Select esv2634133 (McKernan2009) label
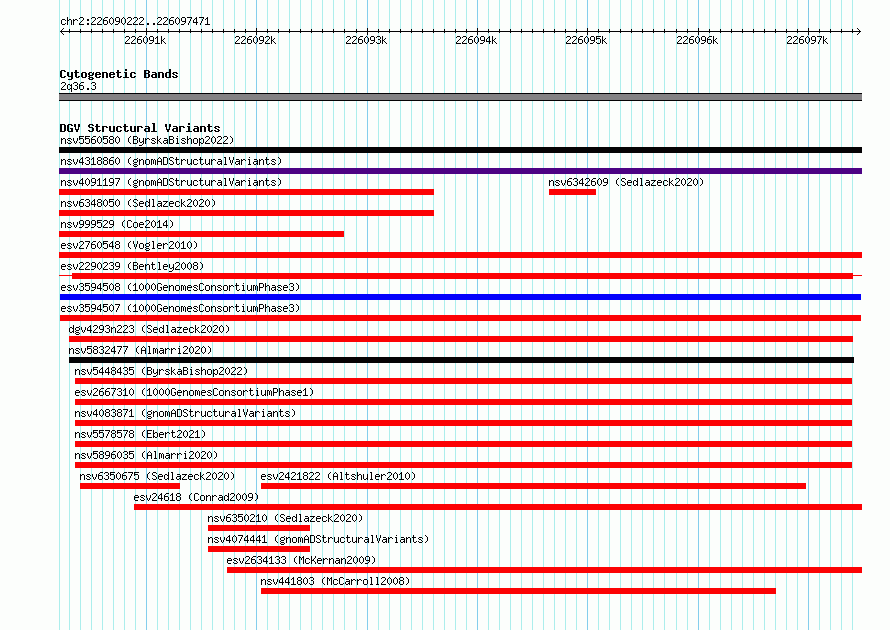Screen dimensions: 890x630 pos(301,560)
